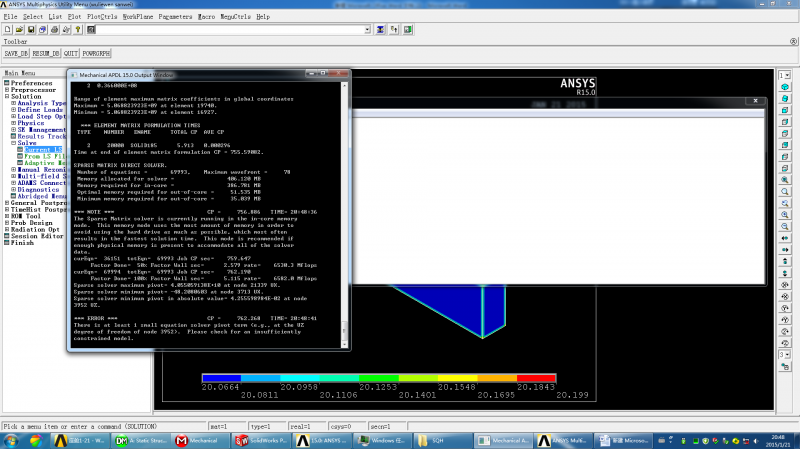The image size is (800, 449).
Task: Click the yellow band in contour legend
Action: [x=458, y=378]
